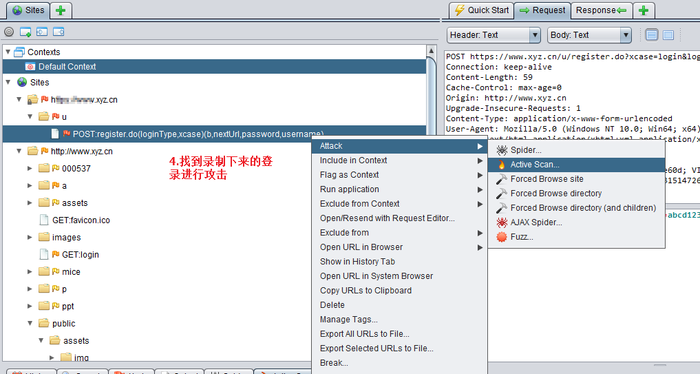Screen dimensions: 700x374
Task: Open Exclude from Context submenu
Action: 399,204
